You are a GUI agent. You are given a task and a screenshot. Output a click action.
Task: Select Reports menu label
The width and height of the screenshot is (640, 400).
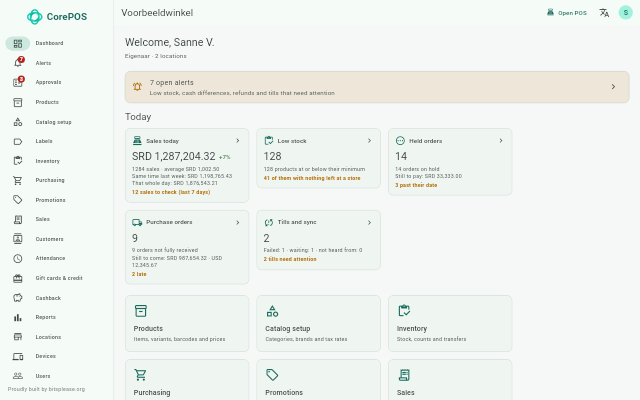coord(46,318)
